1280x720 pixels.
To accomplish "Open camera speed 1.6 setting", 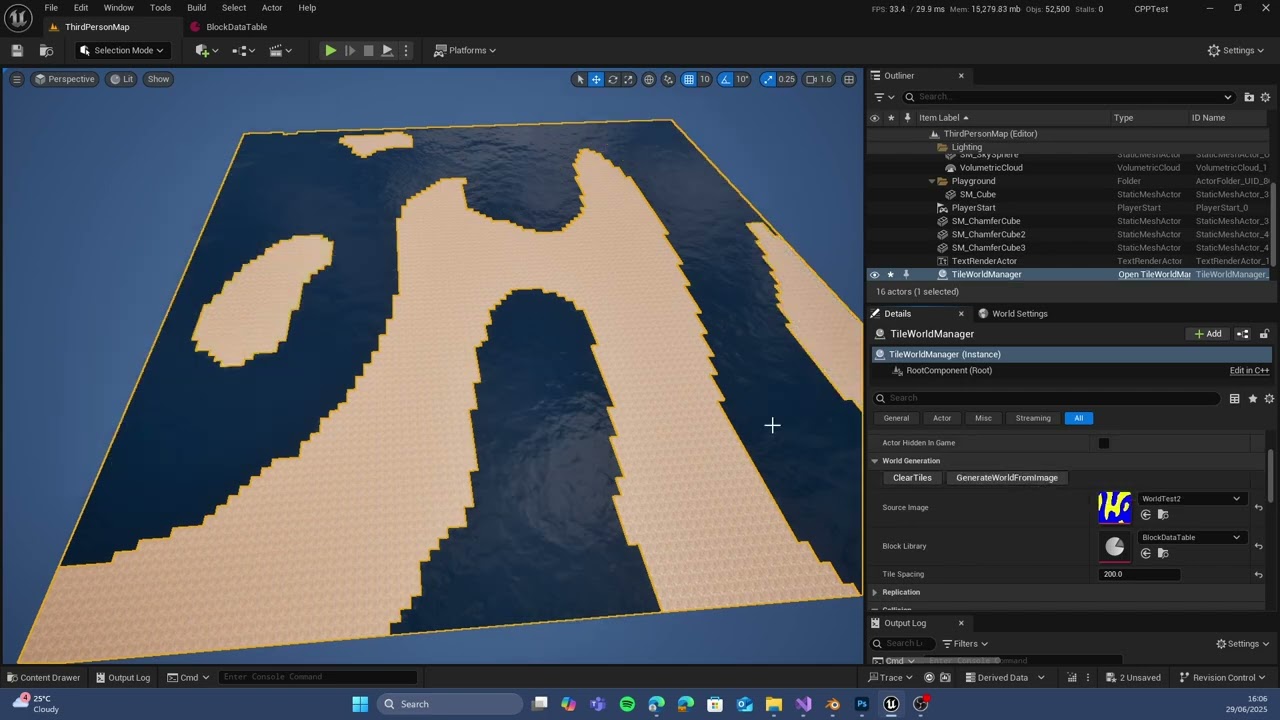I will (819, 79).
